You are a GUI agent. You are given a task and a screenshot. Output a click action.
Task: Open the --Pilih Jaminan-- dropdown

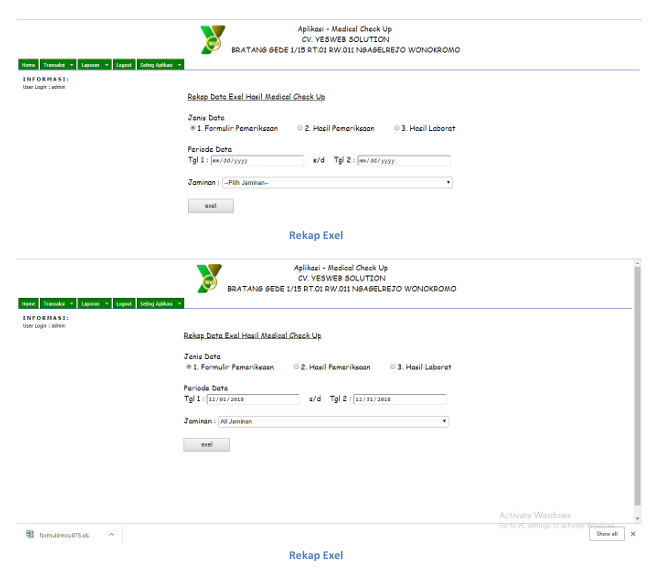pyautogui.click(x=337, y=183)
